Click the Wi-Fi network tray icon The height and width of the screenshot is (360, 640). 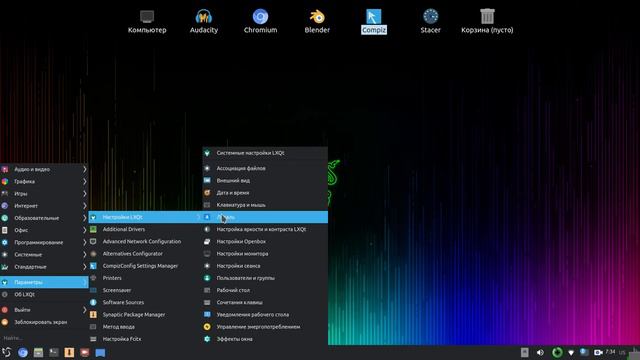coord(571,353)
